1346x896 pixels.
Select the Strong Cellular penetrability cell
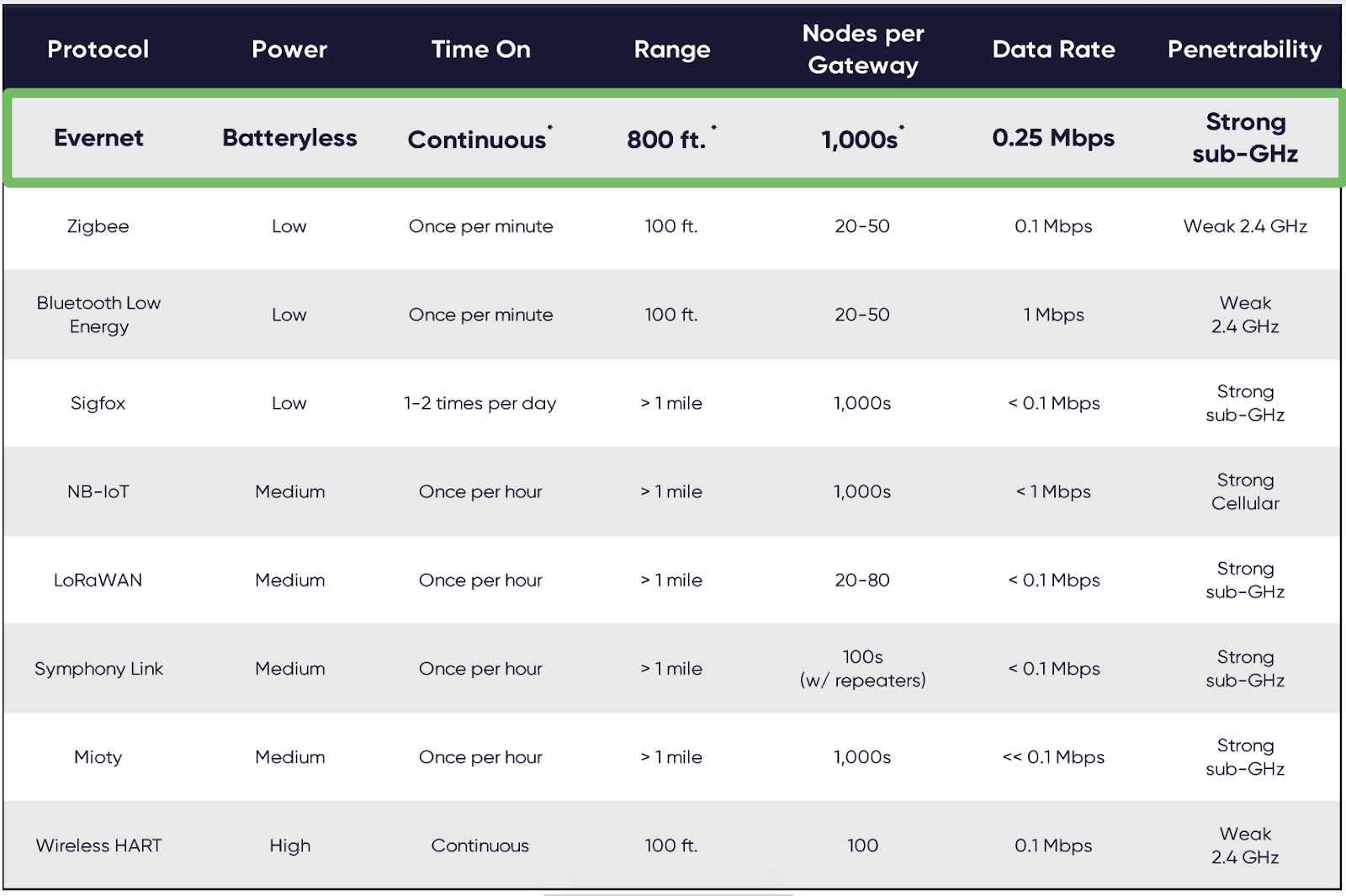[1245, 491]
